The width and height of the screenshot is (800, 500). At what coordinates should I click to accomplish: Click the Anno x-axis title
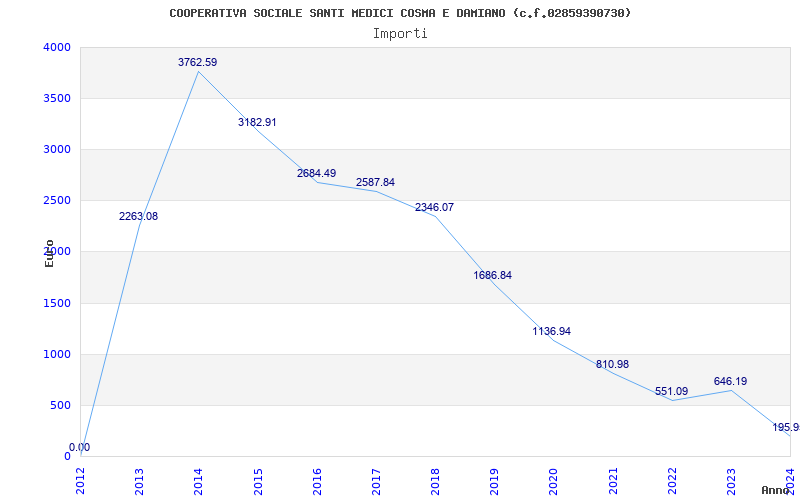tap(776, 490)
